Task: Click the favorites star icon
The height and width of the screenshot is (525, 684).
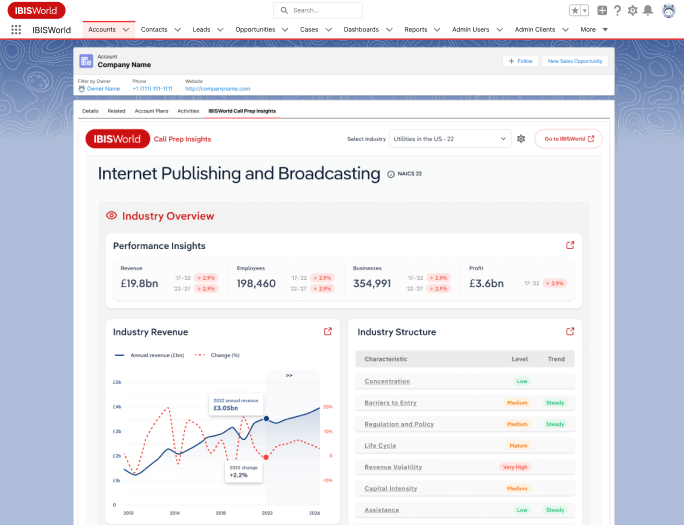Action: coord(575,10)
